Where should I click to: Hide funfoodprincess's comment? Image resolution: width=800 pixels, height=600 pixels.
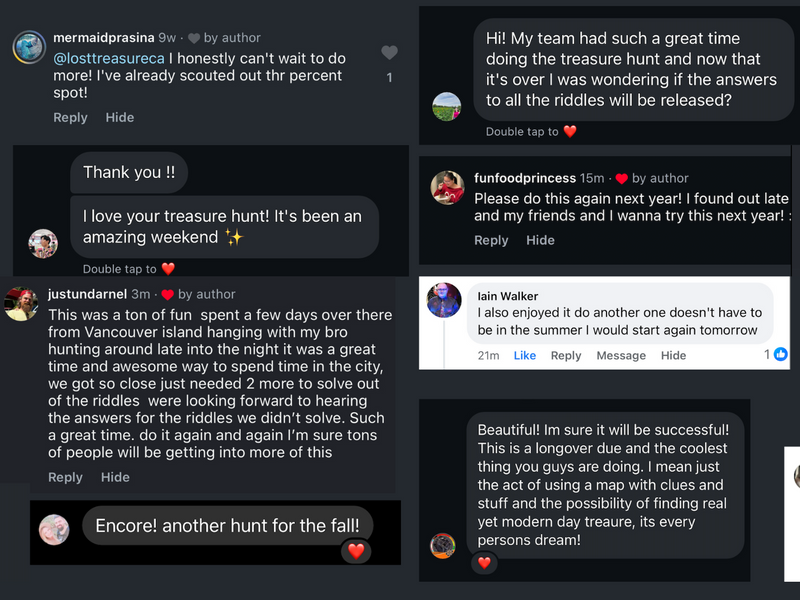point(540,240)
